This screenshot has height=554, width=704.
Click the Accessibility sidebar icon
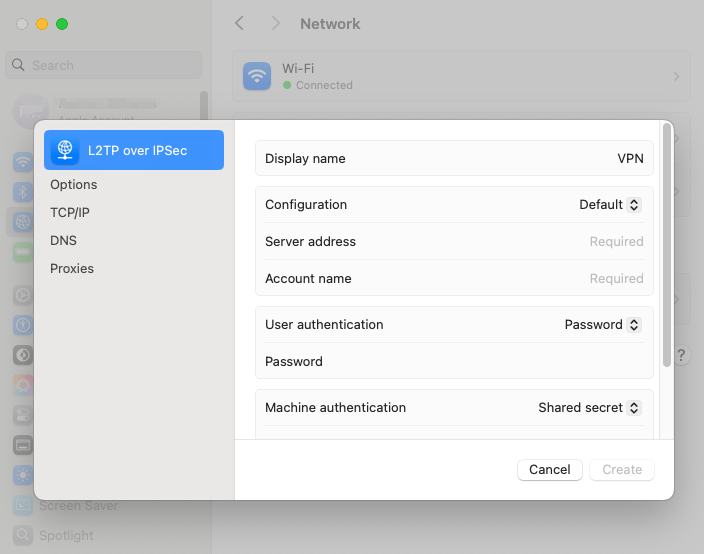pyautogui.click(x=23, y=325)
